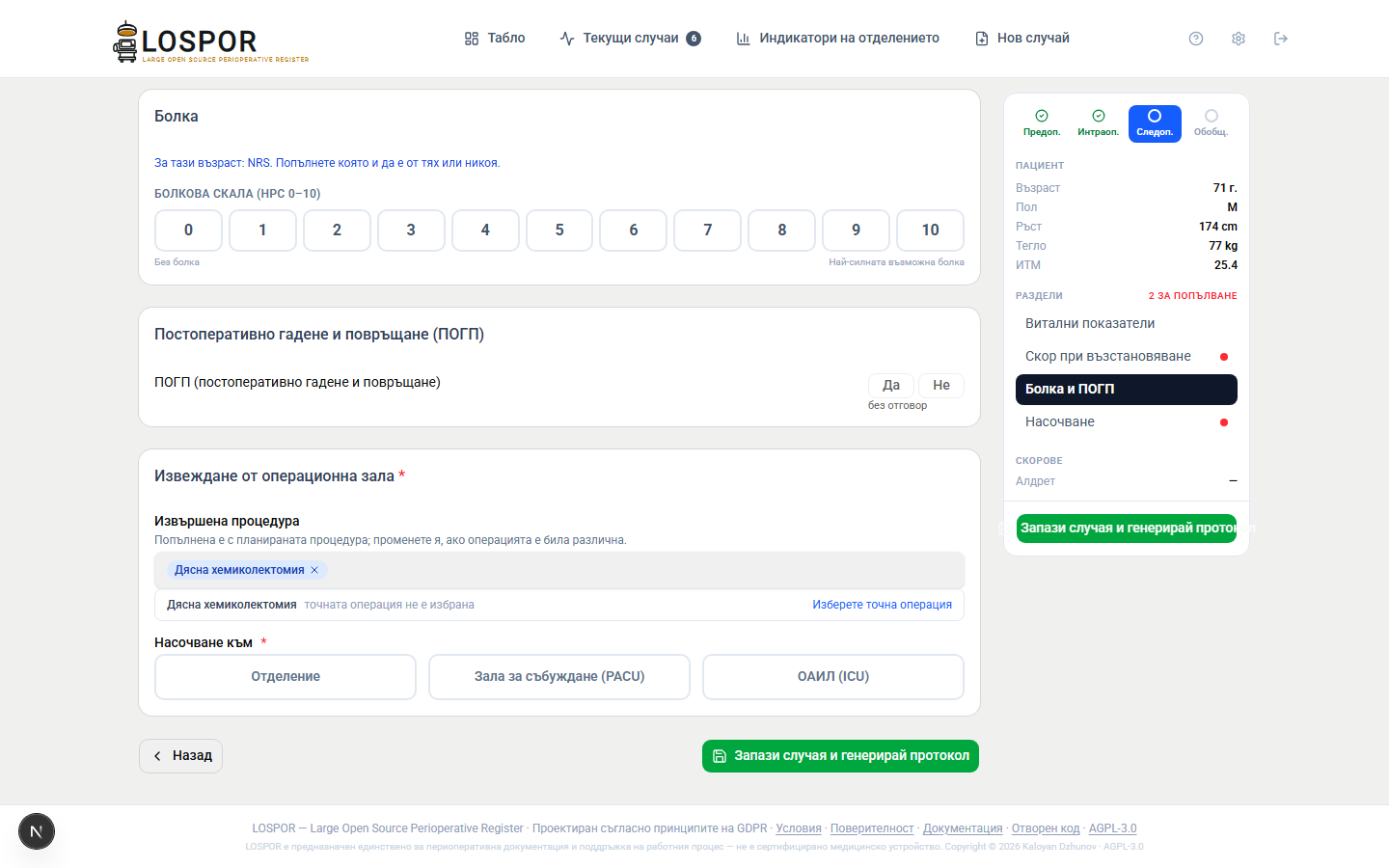Click the Next.js dev tools badge
The height and width of the screenshot is (868, 1389).
(x=37, y=831)
